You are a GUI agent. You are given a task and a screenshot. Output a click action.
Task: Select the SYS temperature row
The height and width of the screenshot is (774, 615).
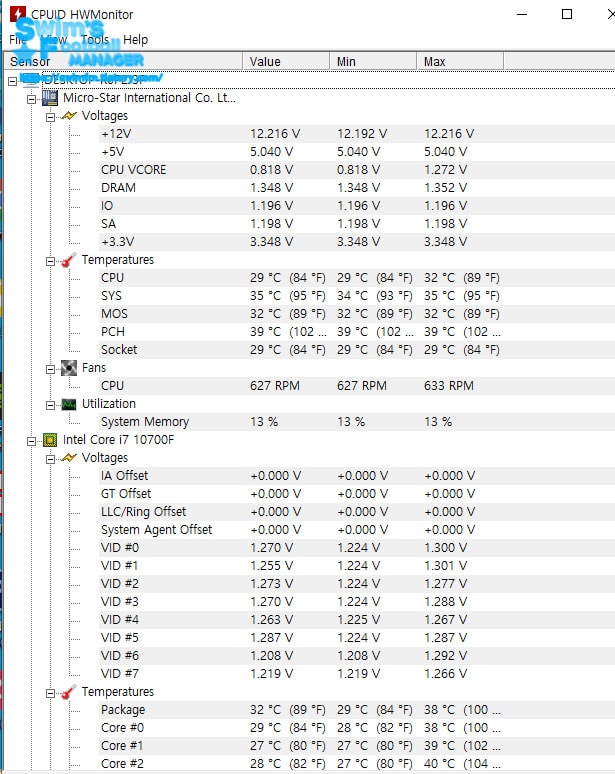point(356,296)
